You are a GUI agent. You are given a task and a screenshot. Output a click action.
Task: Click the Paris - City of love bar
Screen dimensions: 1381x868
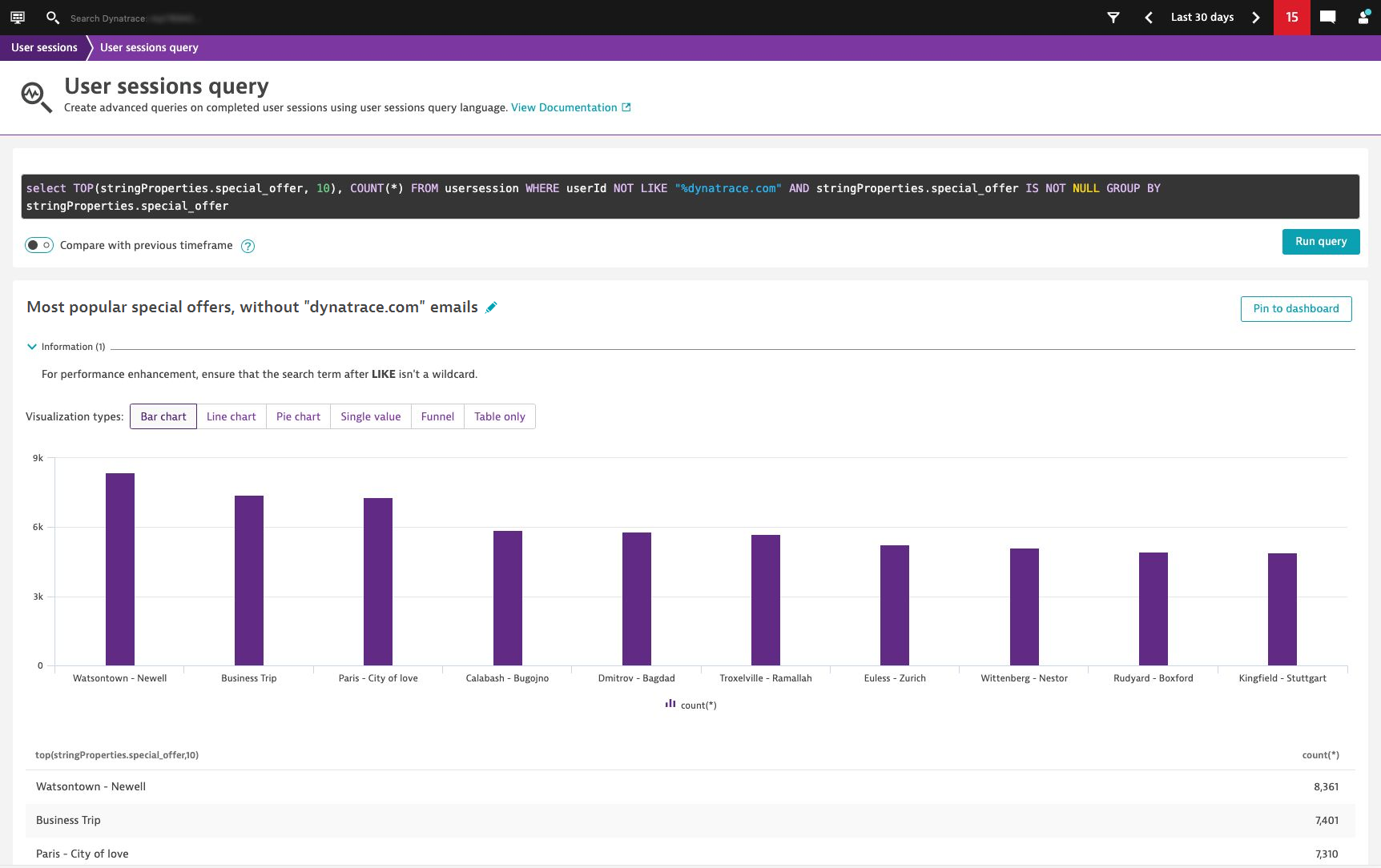tap(378, 581)
